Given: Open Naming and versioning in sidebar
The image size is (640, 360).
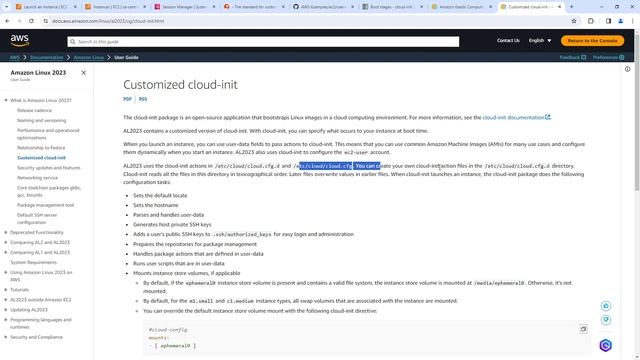Looking at the screenshot, I should tap(41, 120).
